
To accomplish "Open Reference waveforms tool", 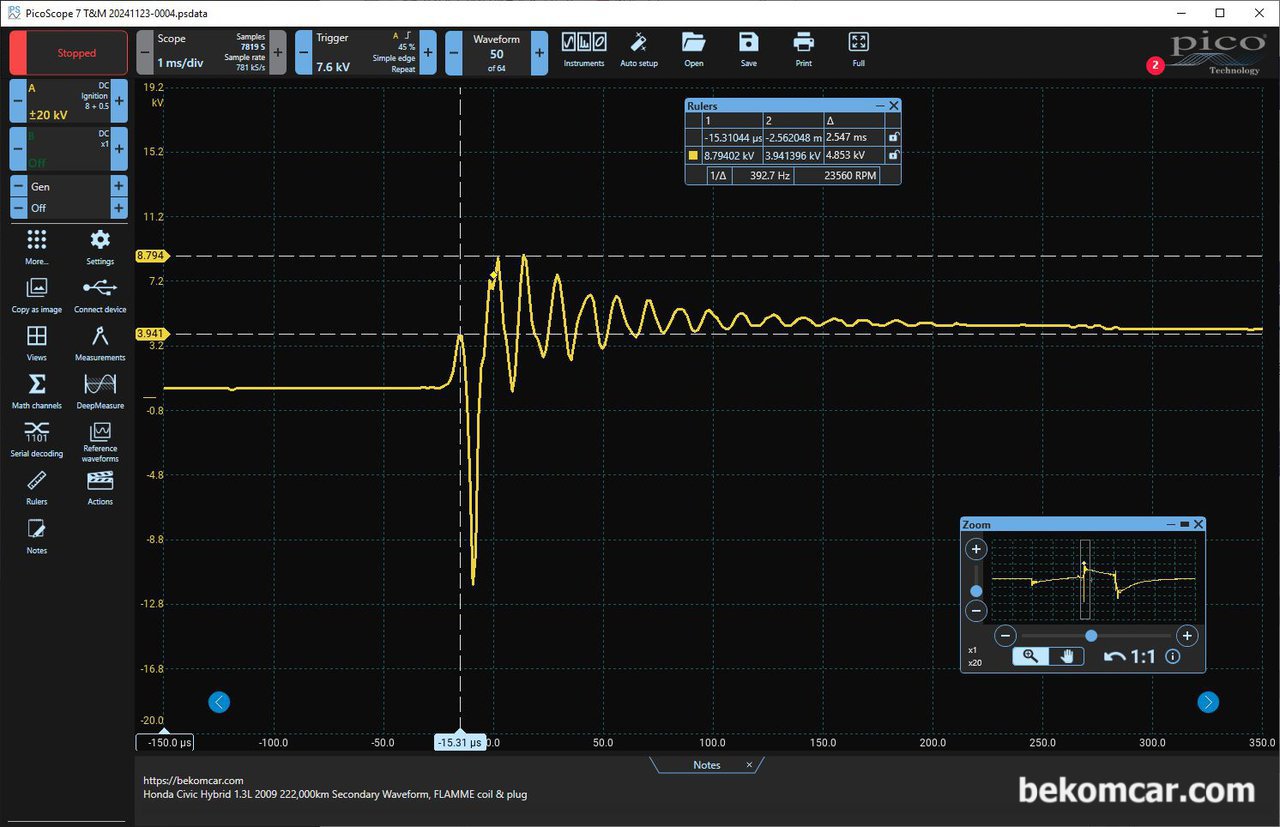I will (x=100, y=440).
